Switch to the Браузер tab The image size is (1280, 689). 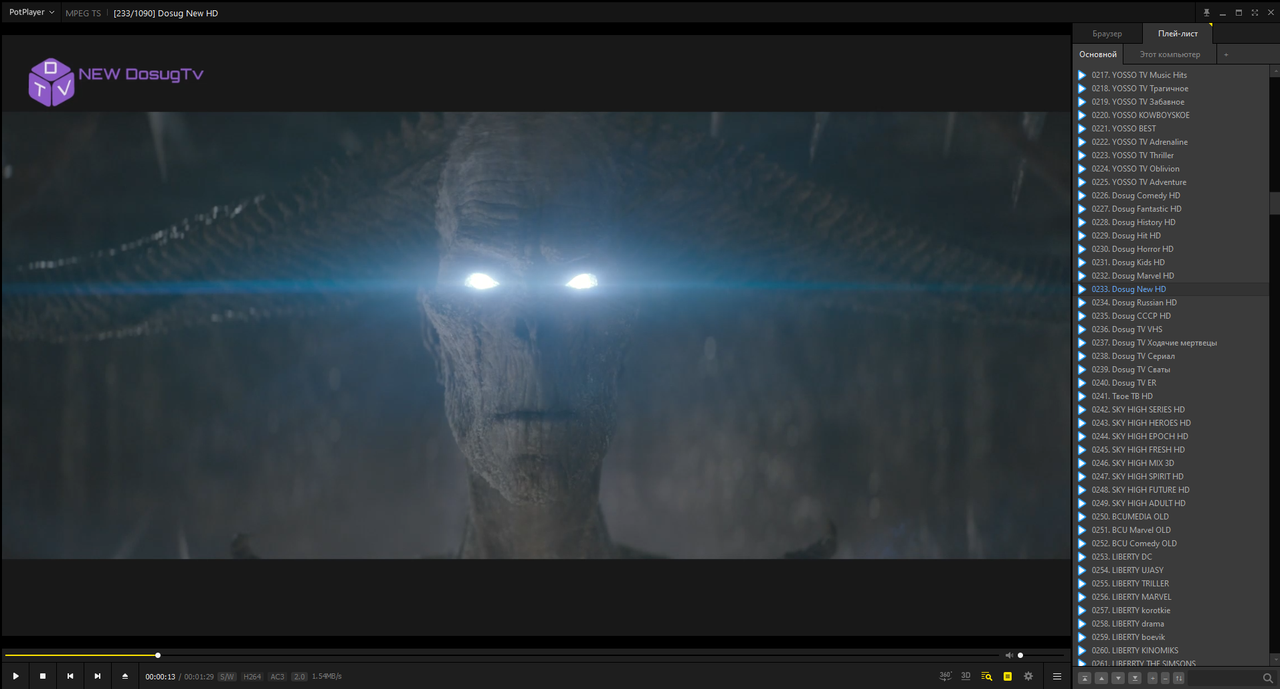[x=1107, y=34]
